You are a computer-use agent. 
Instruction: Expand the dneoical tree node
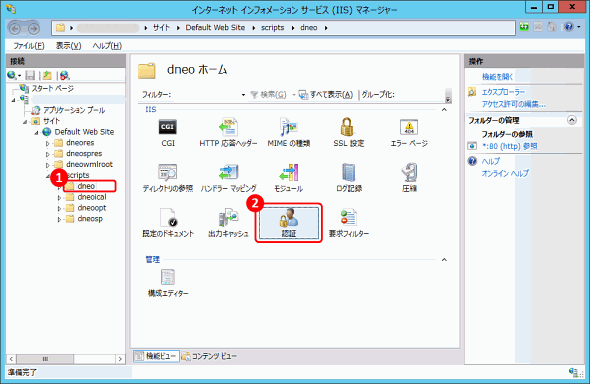point(59,197)
